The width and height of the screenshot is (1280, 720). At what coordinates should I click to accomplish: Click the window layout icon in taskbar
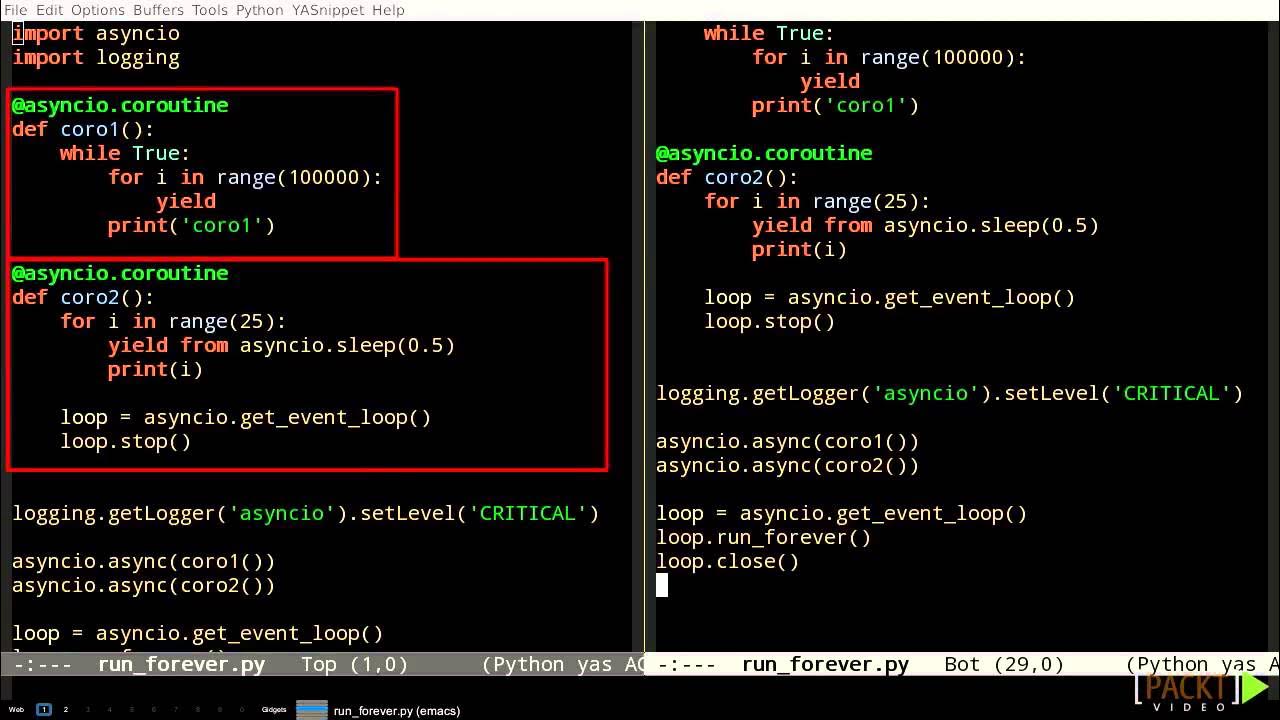pos(312,710)
